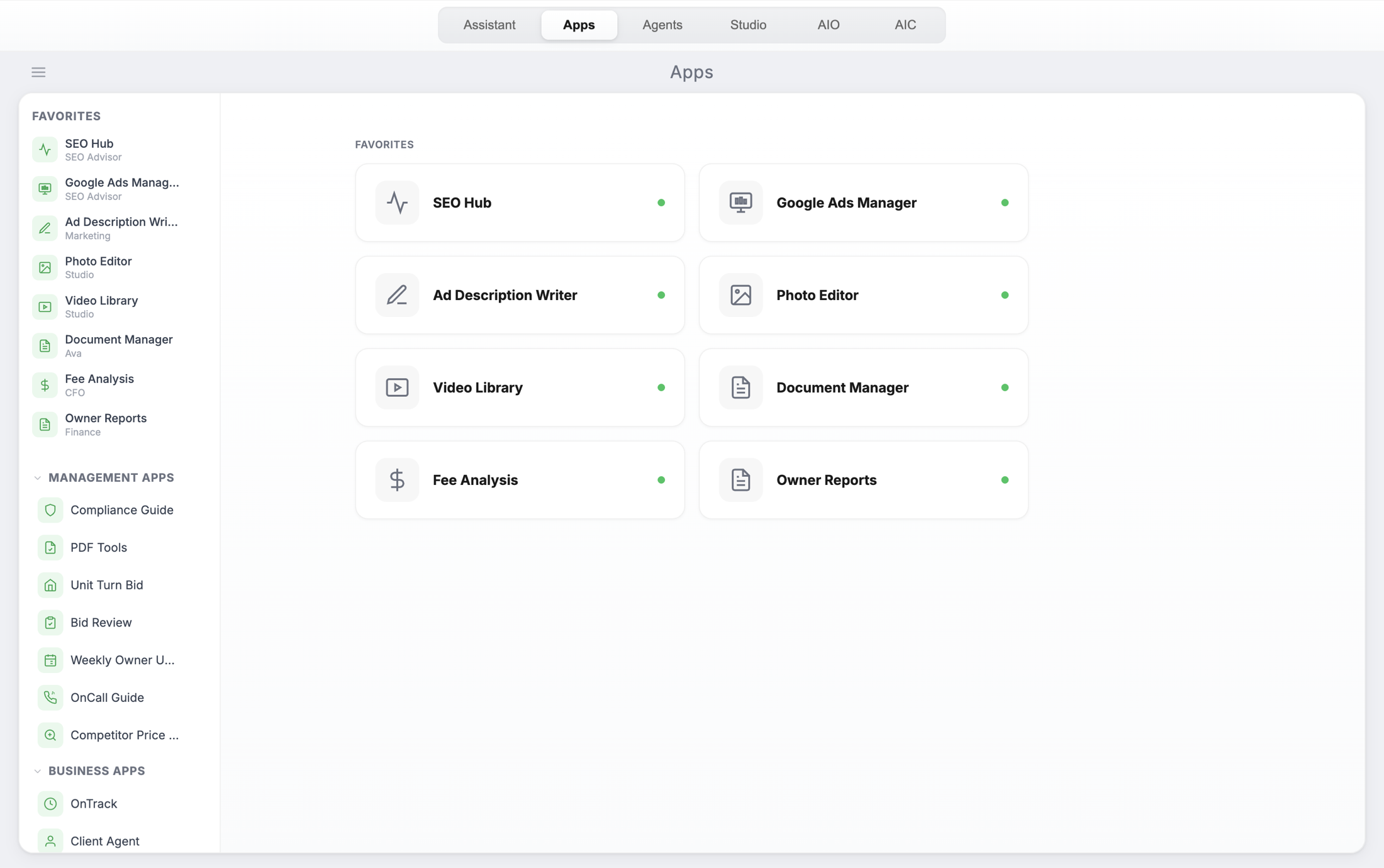Open Competitor Price ... sidebar entry
Screen dimensions: 1384x868
point(119,735)
